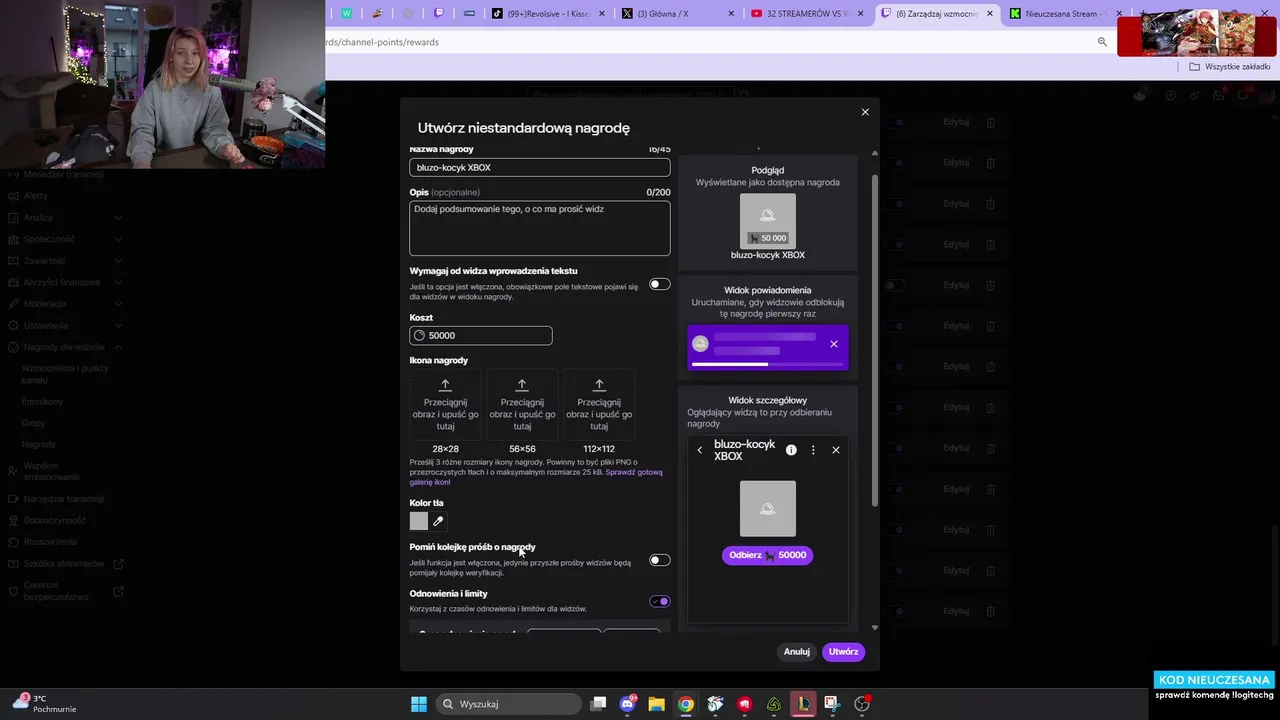
Task: Open 'Szkółka streamerów' external link icon
Action: (118, 563)
